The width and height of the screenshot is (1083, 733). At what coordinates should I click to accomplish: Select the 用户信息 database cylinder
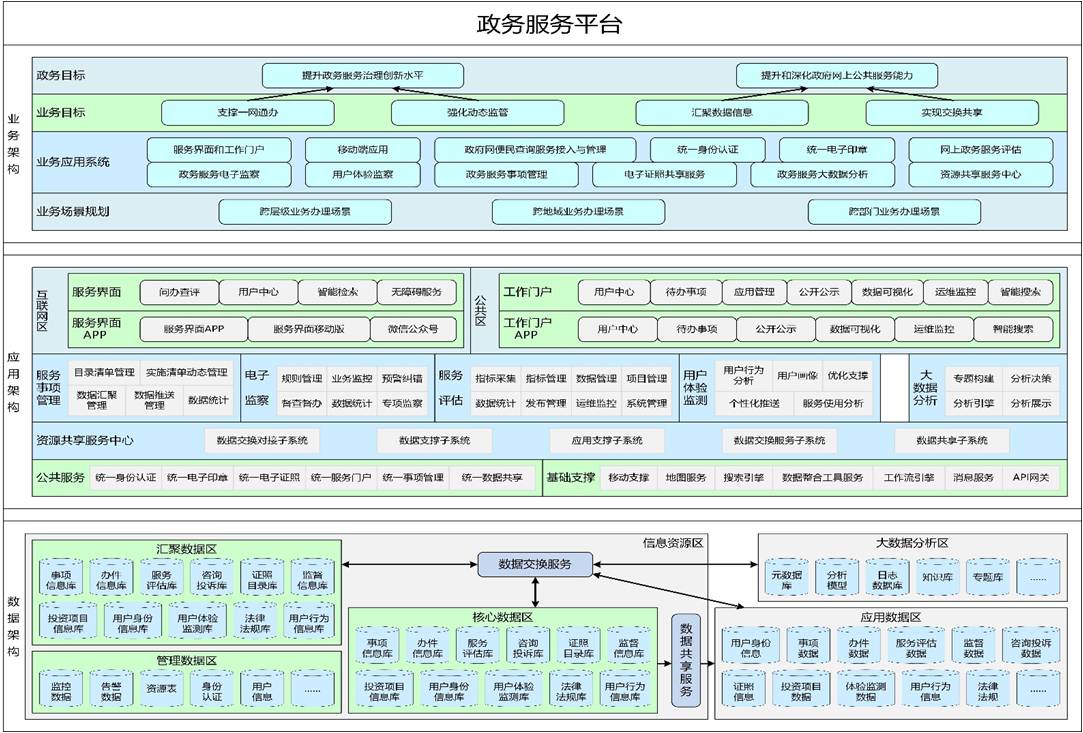(x=262, y=689)
